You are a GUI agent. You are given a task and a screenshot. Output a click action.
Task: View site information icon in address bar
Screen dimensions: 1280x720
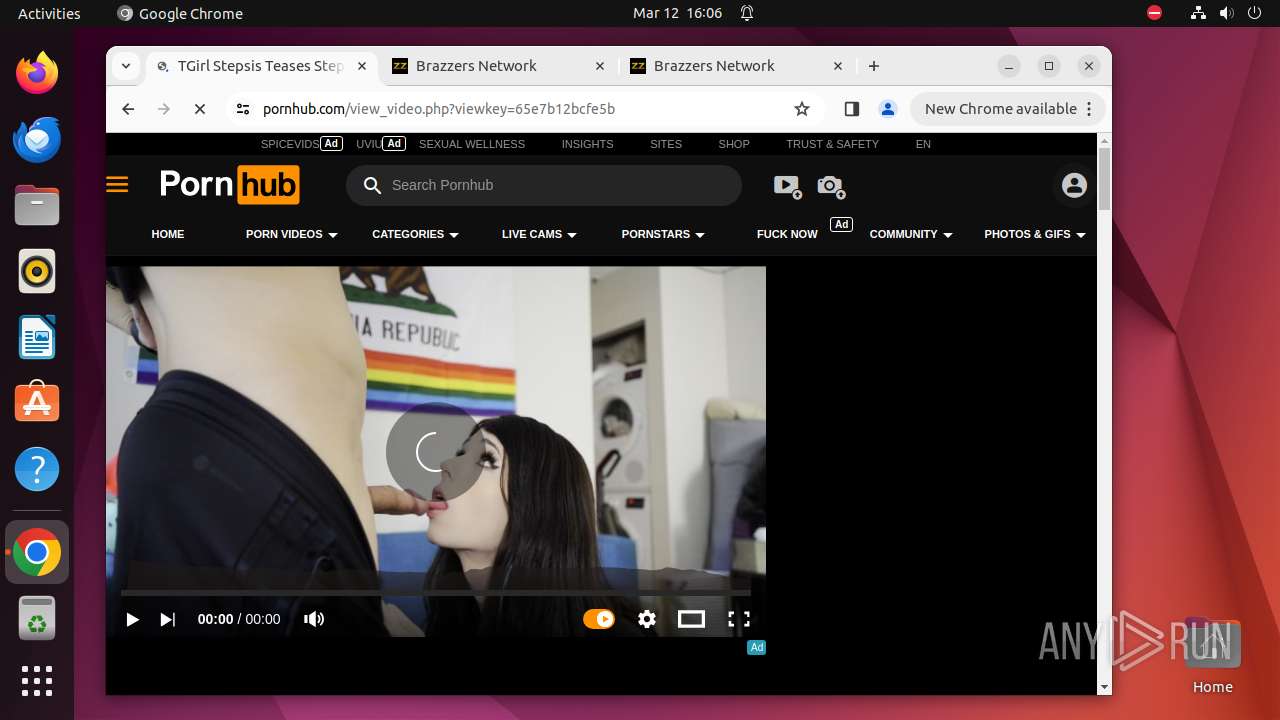[x=242, y=109]
